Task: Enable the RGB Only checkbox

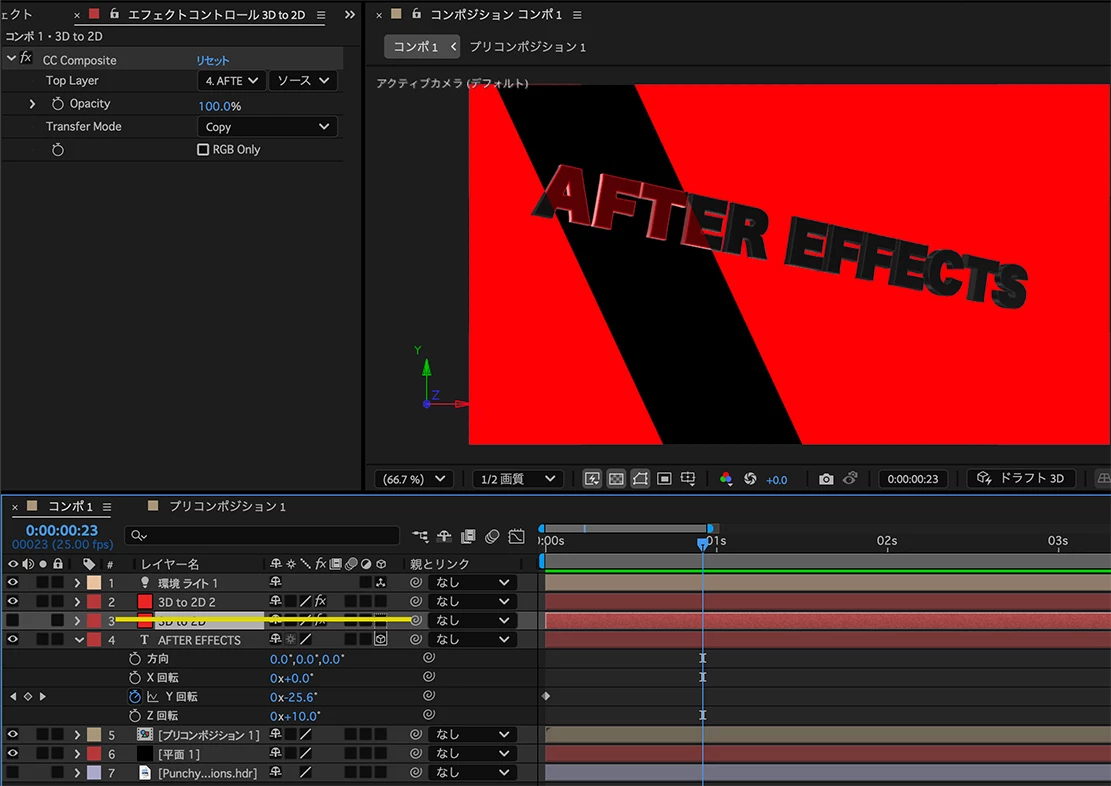Action: [203, 150]
